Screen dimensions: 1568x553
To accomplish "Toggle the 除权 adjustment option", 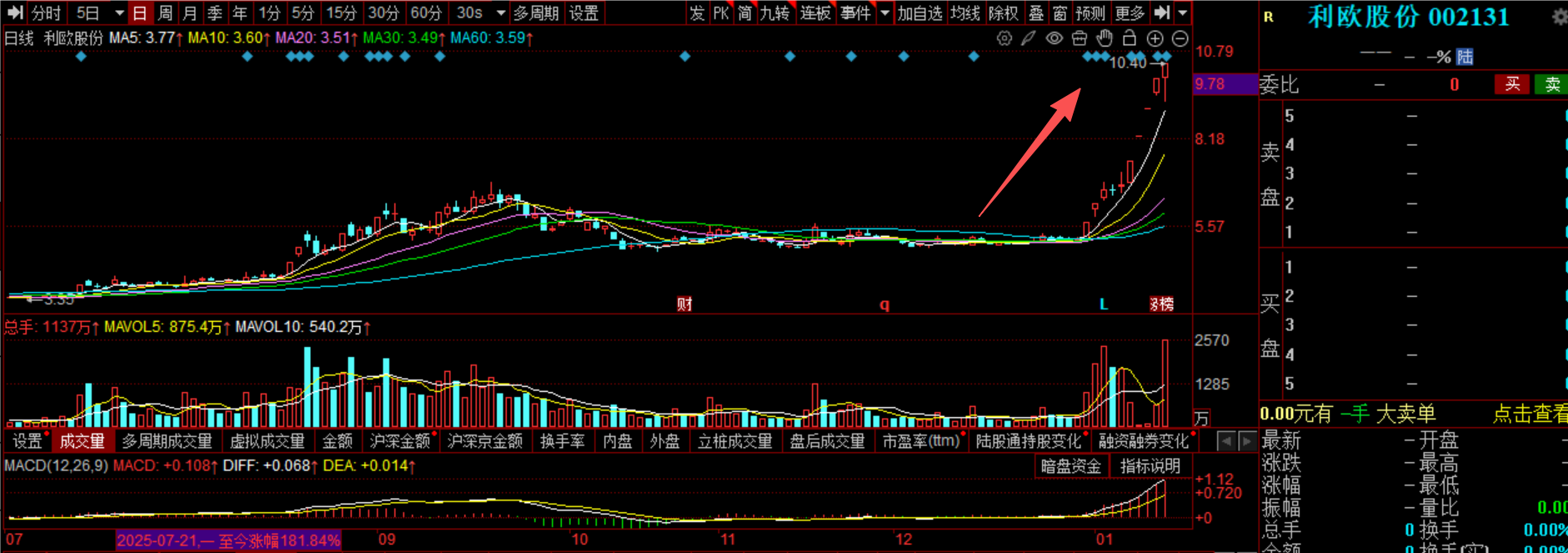I will pos(1003,13).
